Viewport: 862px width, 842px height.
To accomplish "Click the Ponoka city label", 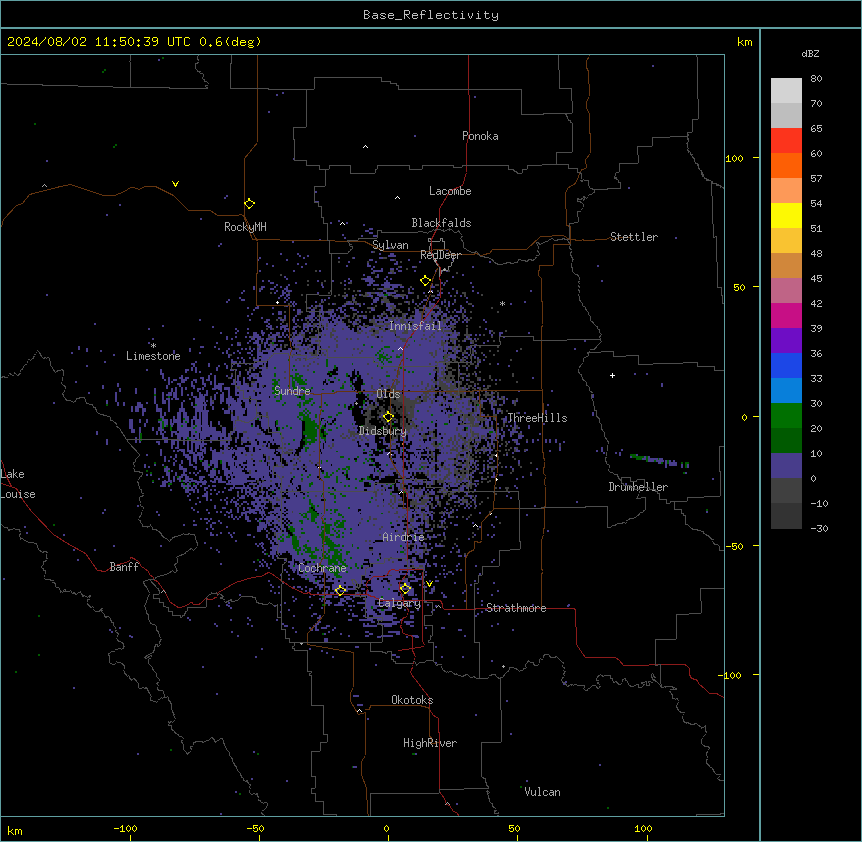I will coord(480,136).
